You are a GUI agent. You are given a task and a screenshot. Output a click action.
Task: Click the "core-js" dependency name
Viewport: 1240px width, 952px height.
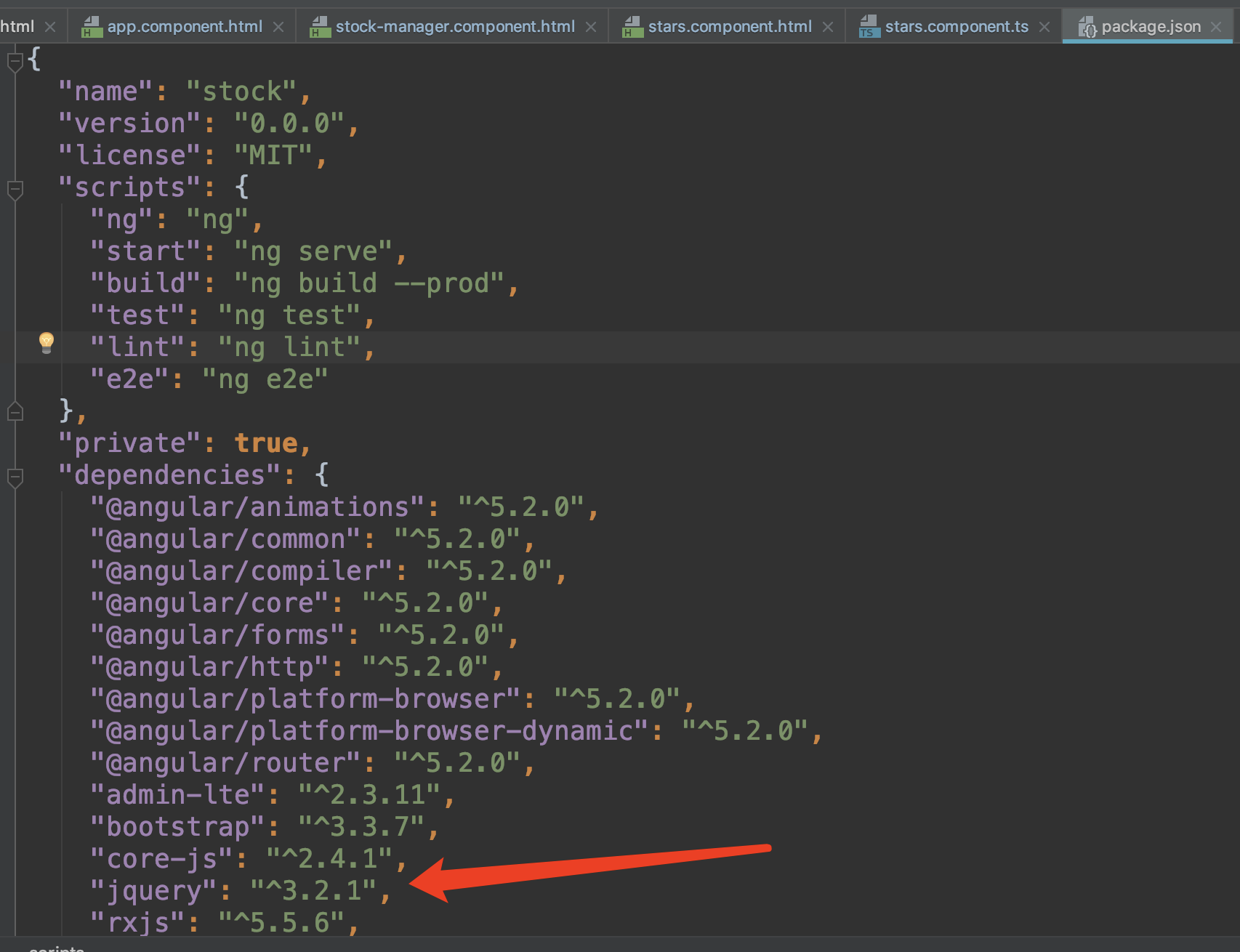click(162, 859)
